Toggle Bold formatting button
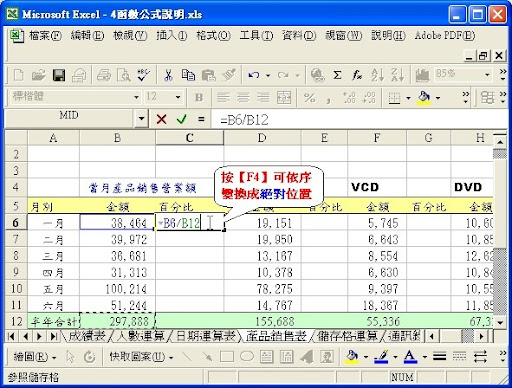The image size is (512, 388). pos(199,98)
